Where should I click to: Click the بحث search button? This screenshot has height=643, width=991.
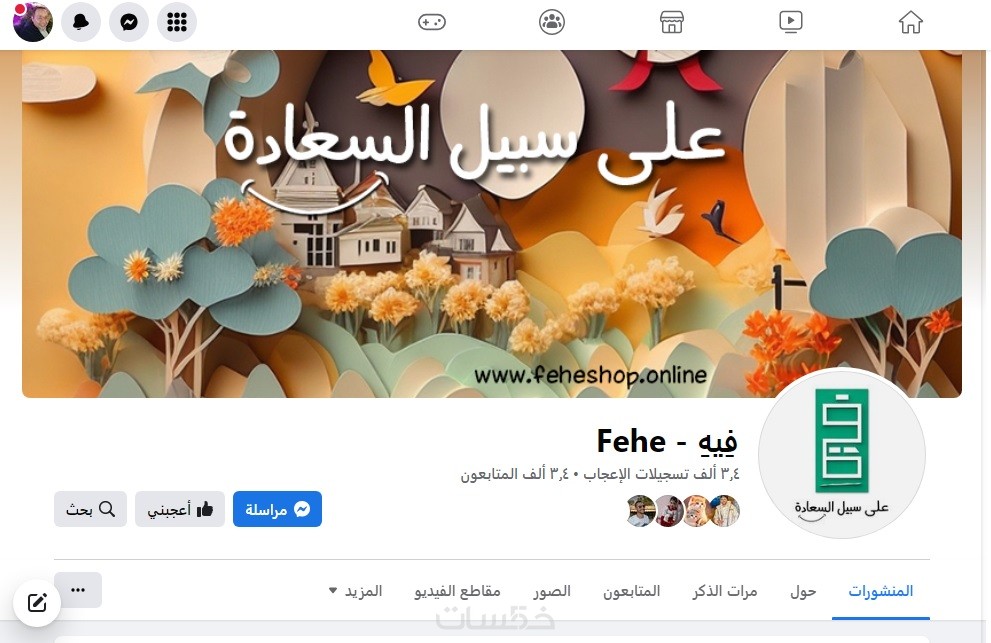click(x=90, y=509)
